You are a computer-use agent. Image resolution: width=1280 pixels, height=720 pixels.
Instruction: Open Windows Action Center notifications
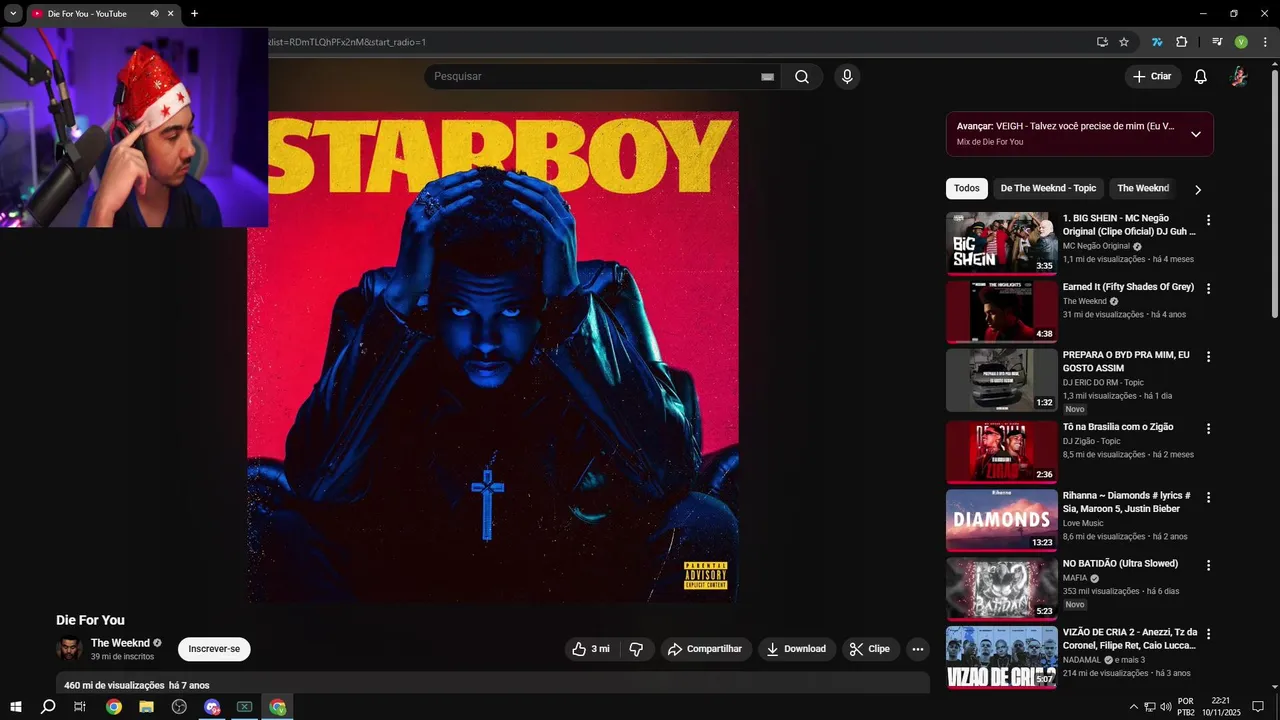(x=1258, y=707)
